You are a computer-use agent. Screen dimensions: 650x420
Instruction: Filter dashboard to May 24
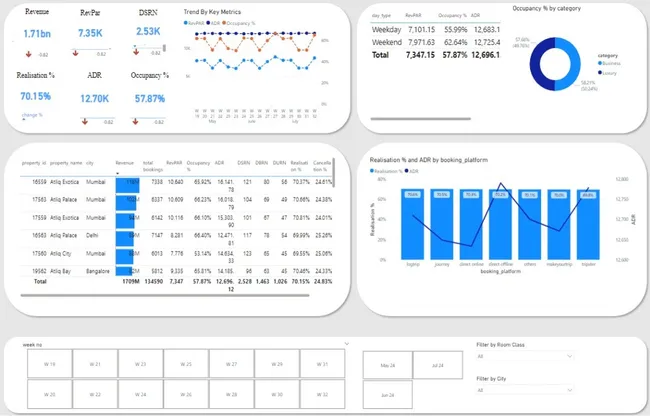388,365
